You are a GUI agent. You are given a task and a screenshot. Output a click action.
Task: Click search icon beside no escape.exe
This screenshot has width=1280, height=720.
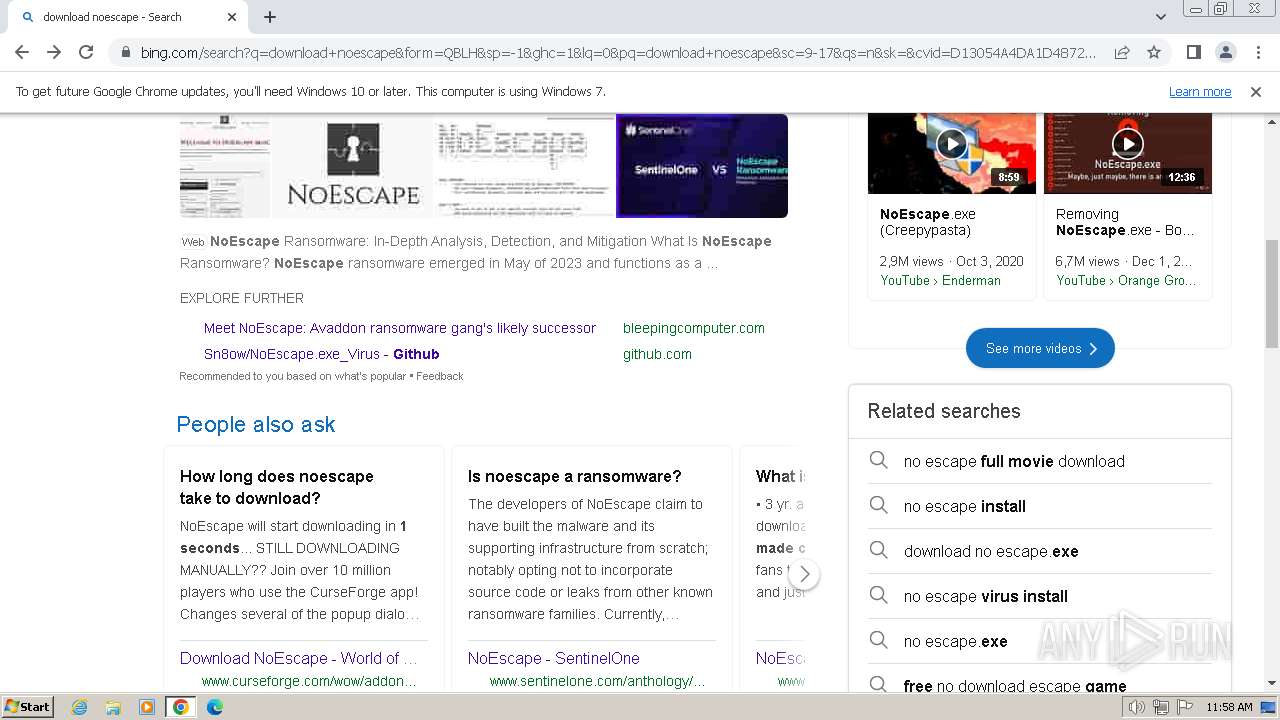coord(878,640)
